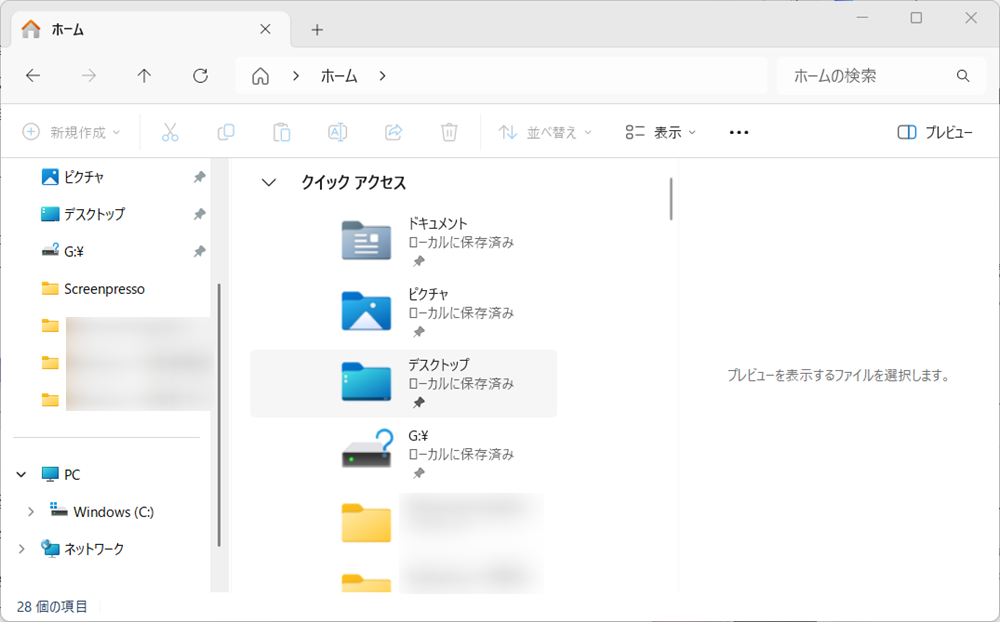Viewport: 1000px width, 622px height.
Task: Click the home icon in the address bar
Action: (260, 75)
